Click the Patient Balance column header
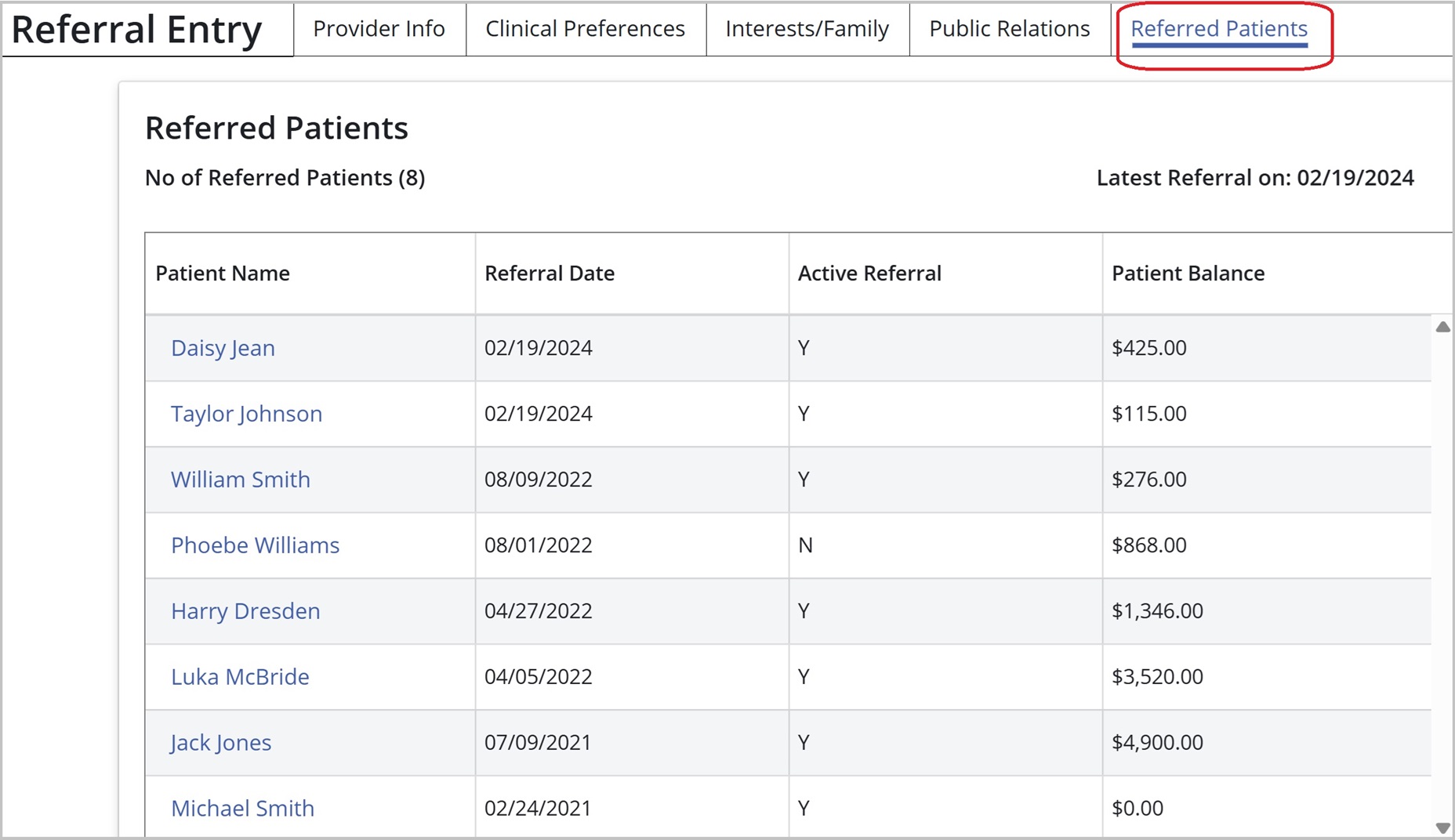Viewport: 1455px width, 840px height. (1188, 273)
